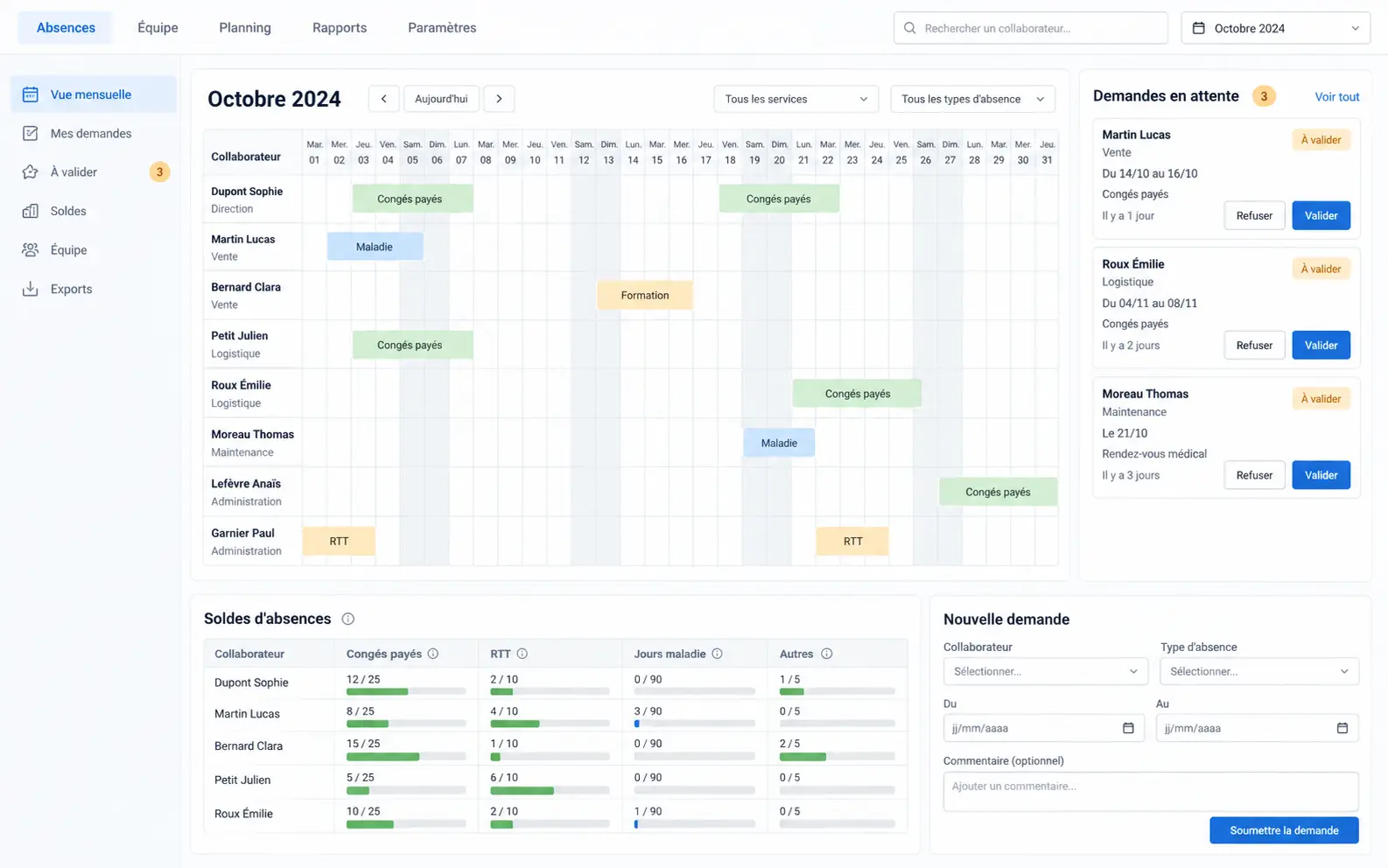Validate Martin Lucas's pending request
The width and height of the screenshot is (1388, 868).
click(1321, 215)
